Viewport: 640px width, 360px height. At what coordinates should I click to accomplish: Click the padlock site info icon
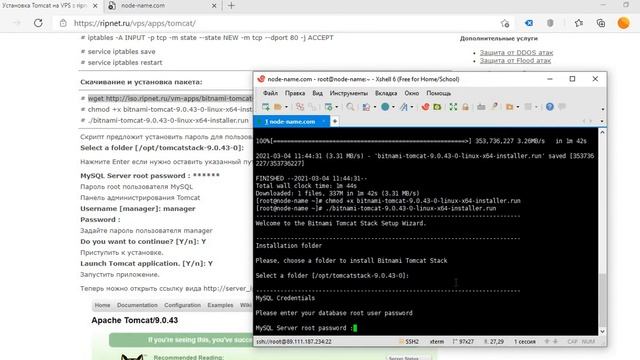coord(63,23)
